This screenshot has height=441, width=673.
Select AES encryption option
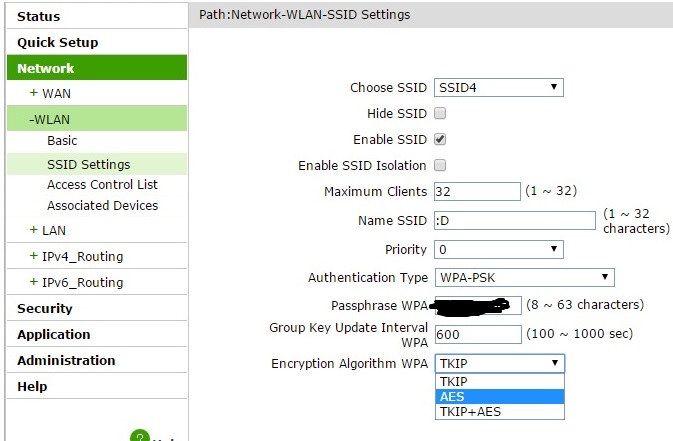[500, 396]
